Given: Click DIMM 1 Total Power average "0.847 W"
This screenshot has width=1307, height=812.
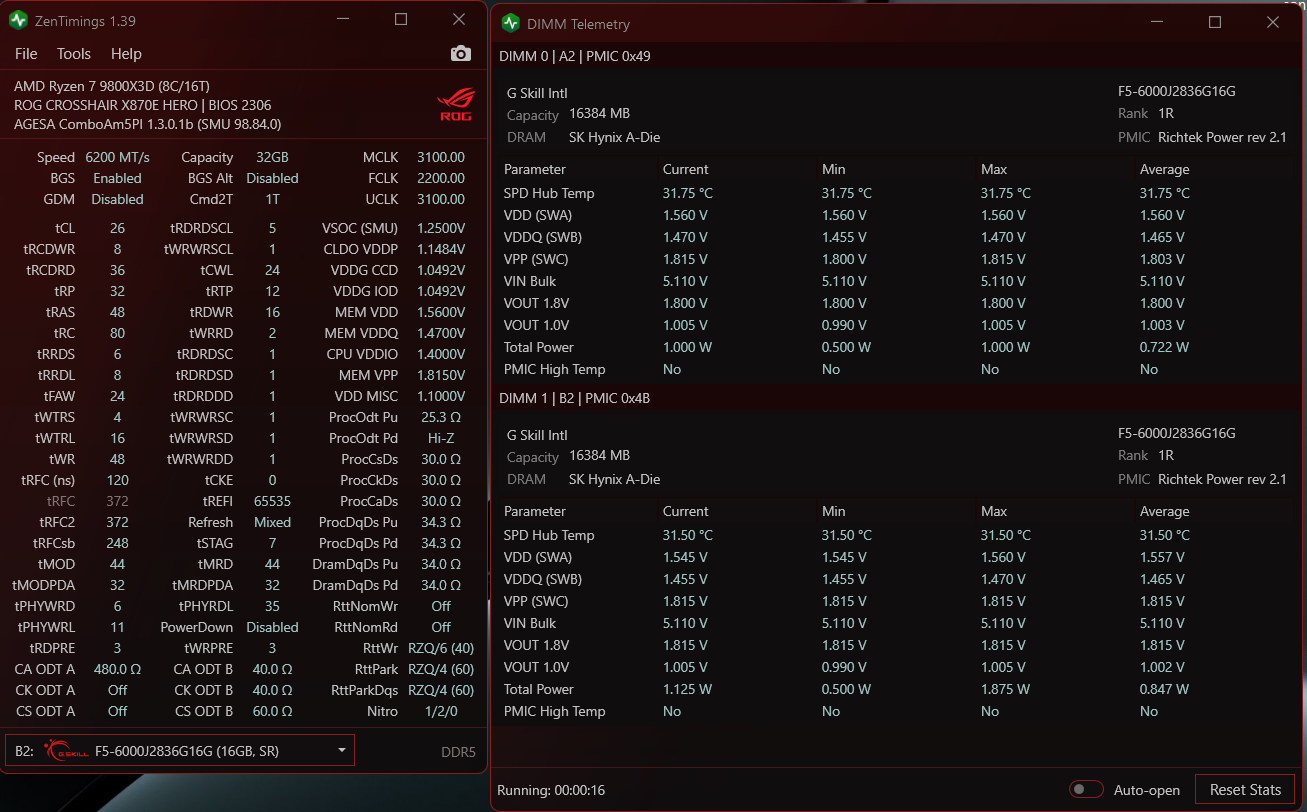Looking at the screenshot, I should 1164,689.
